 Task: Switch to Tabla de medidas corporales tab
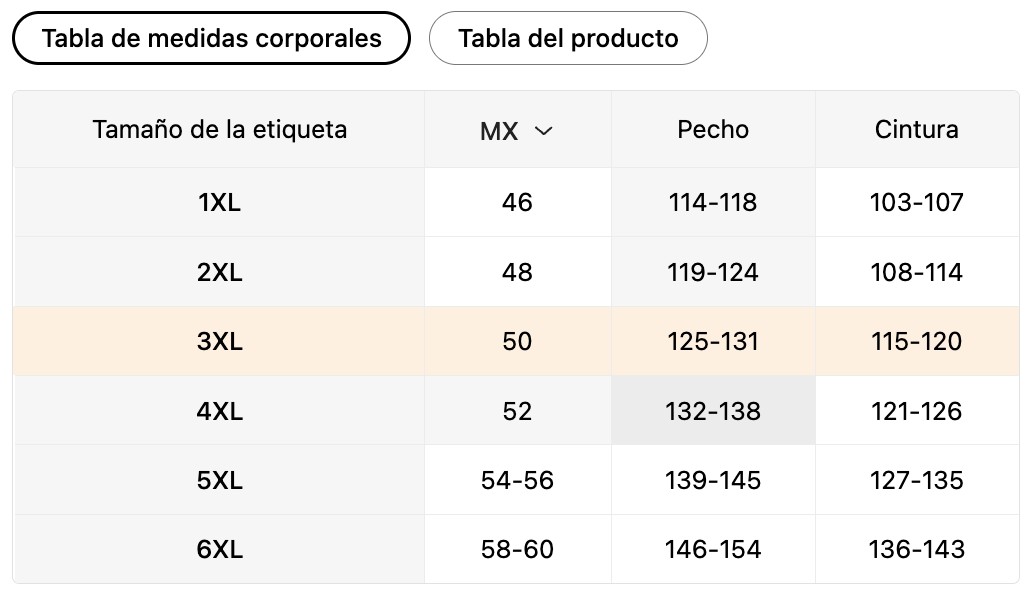211,38
